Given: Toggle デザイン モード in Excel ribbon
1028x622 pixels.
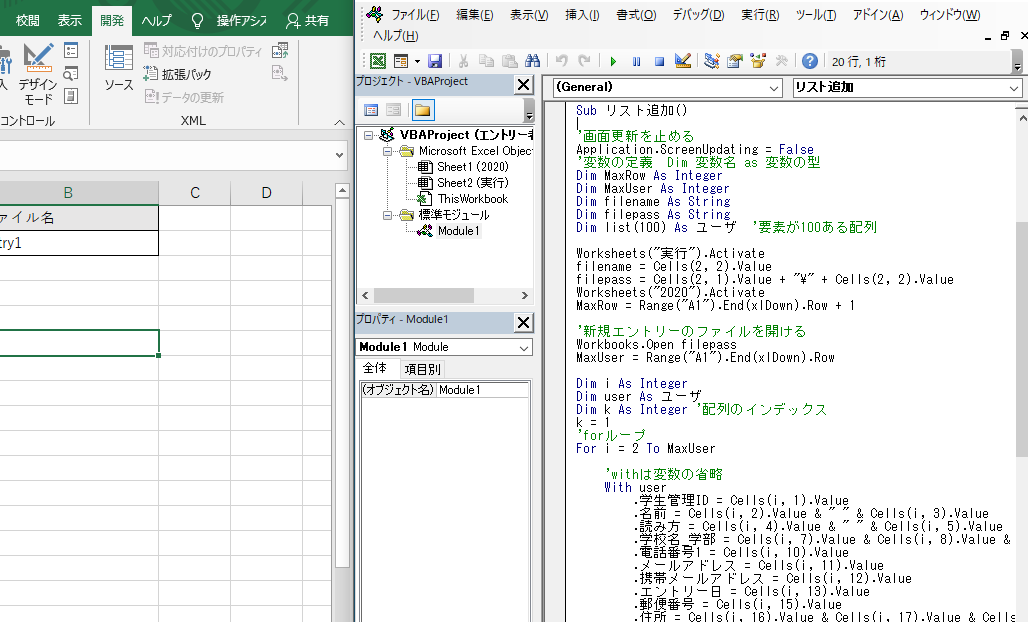Looking at the screenshot, I should click(38, 75).
